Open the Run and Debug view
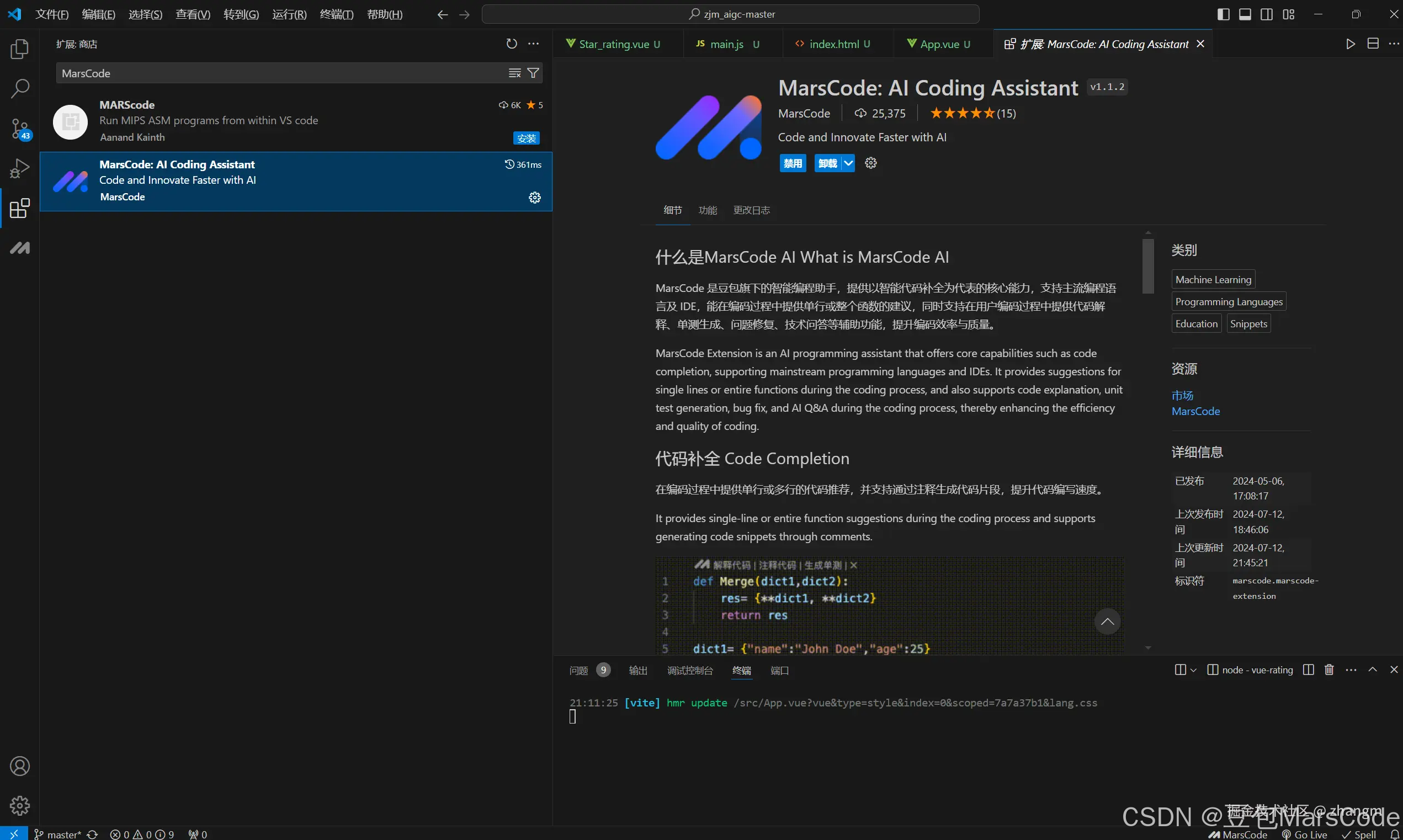The image size is (1403, 840). click(x=20, y=168)
